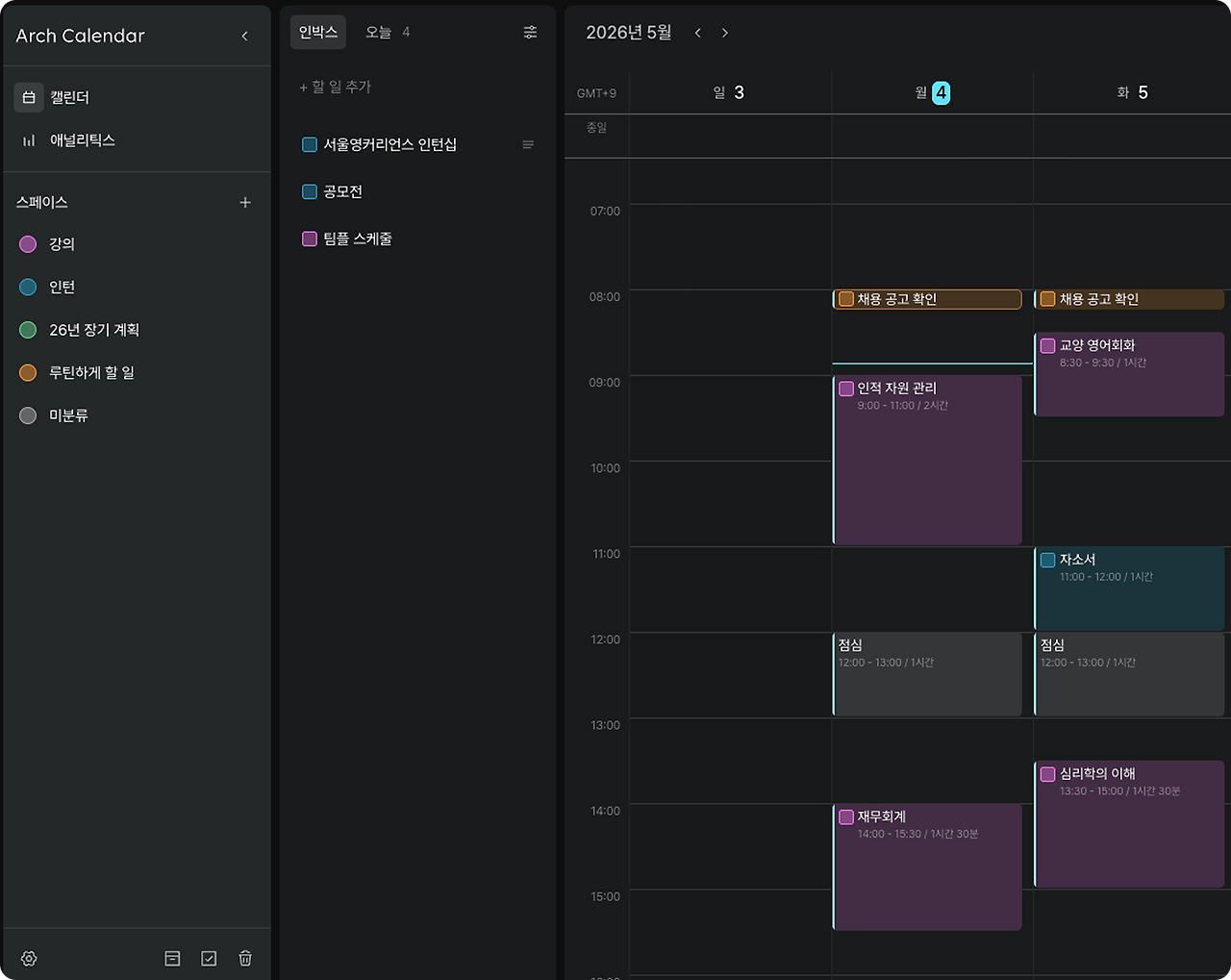This screenshot has height=980, width=1231.
Task: Check Monday's 채용 공고 확인 checkbox
Action: [x=846, y=299]
